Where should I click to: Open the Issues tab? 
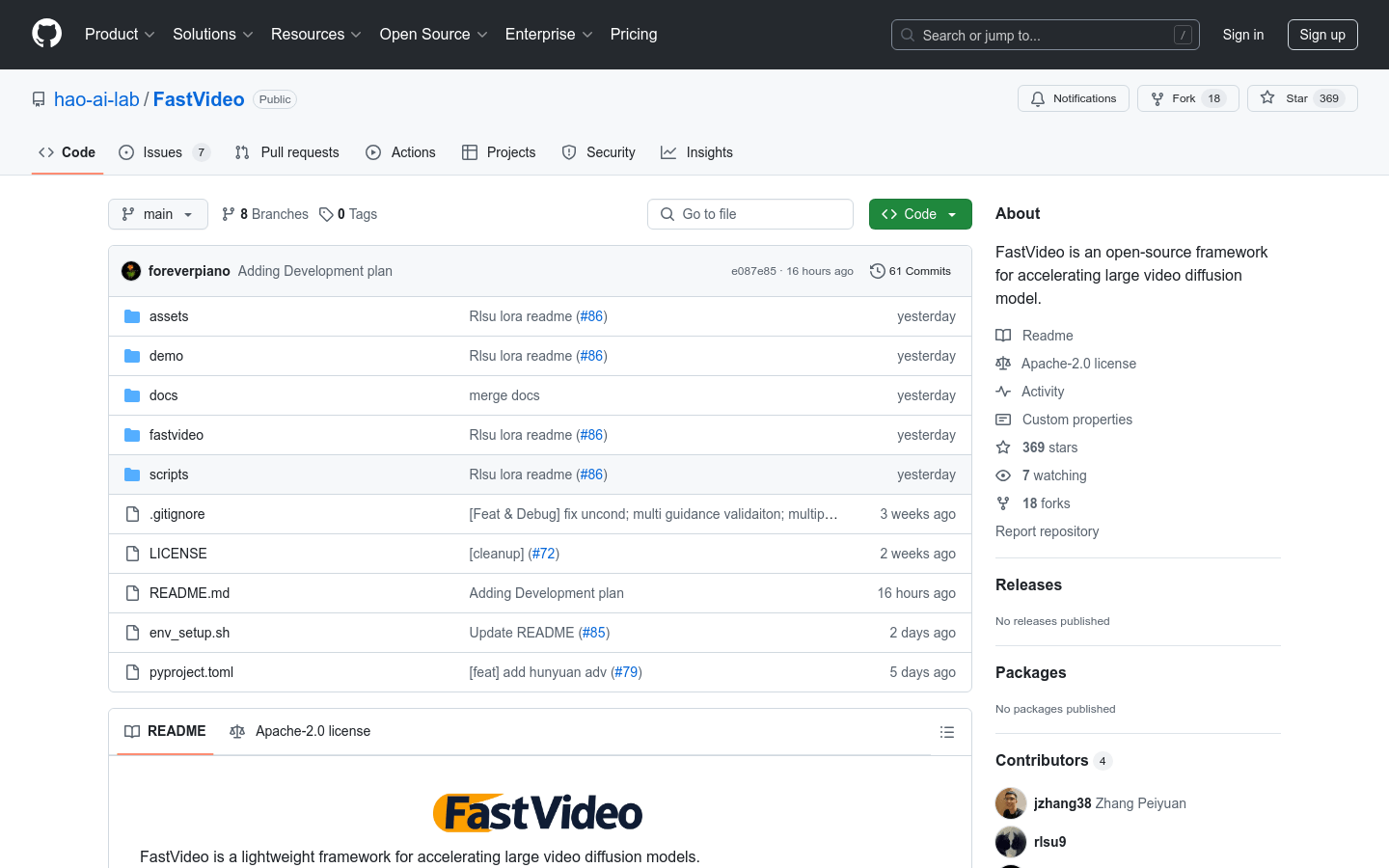[164, 152]
